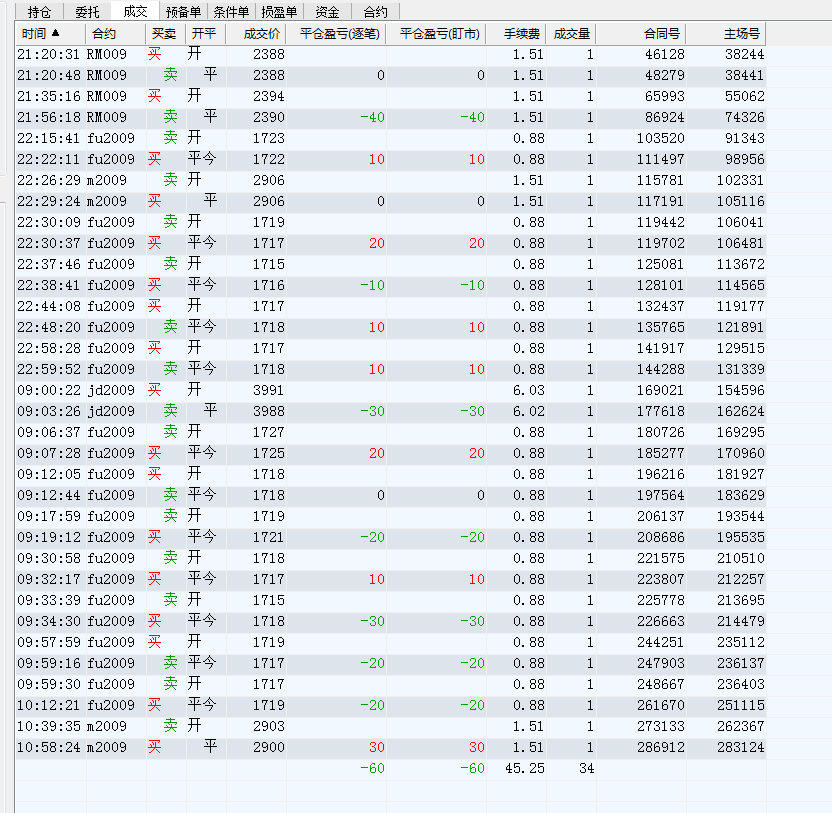Click the 开平 column header

tap(205, 34)
